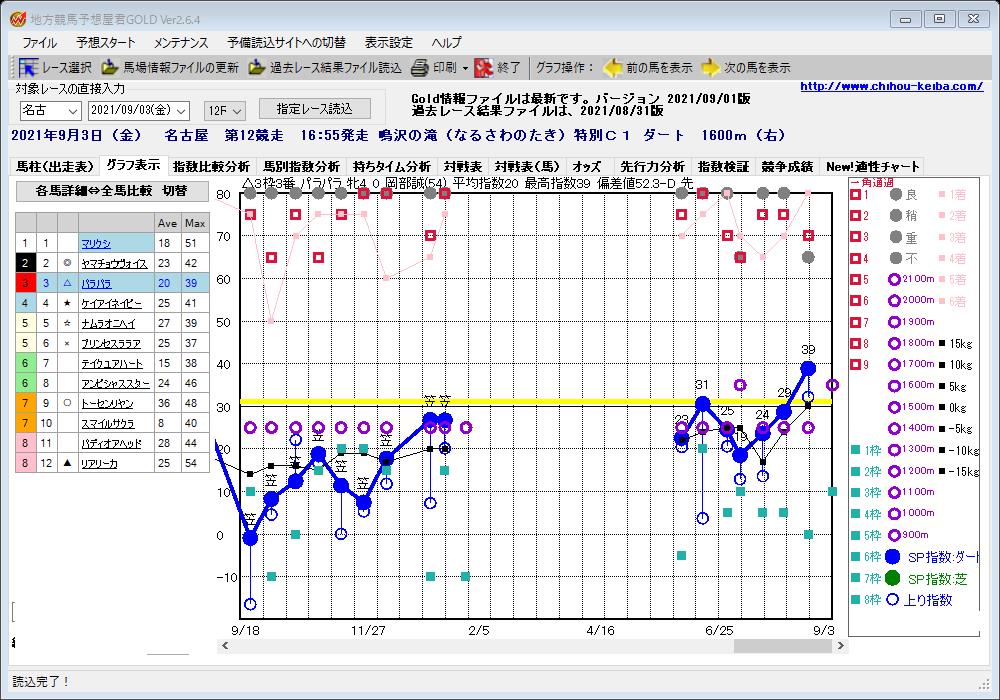Show next horse with right arrow
1000x700 pixels.
[x=710, y=67]
